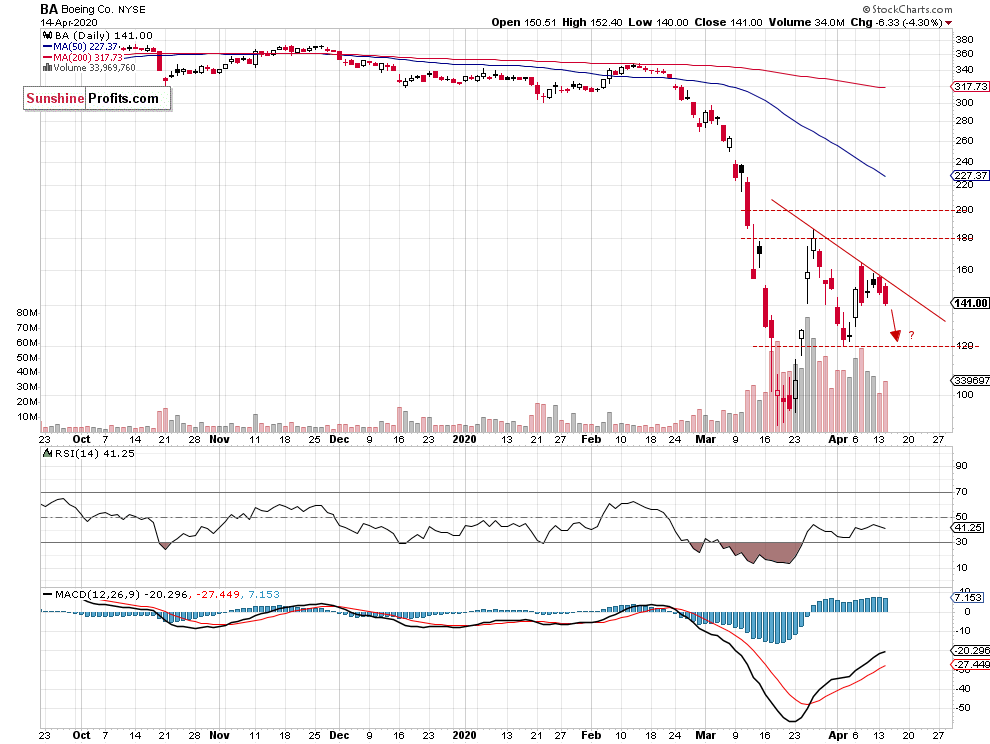
Task: Click the MA(200) 317.73 legend entry
Action: (88, 57)
